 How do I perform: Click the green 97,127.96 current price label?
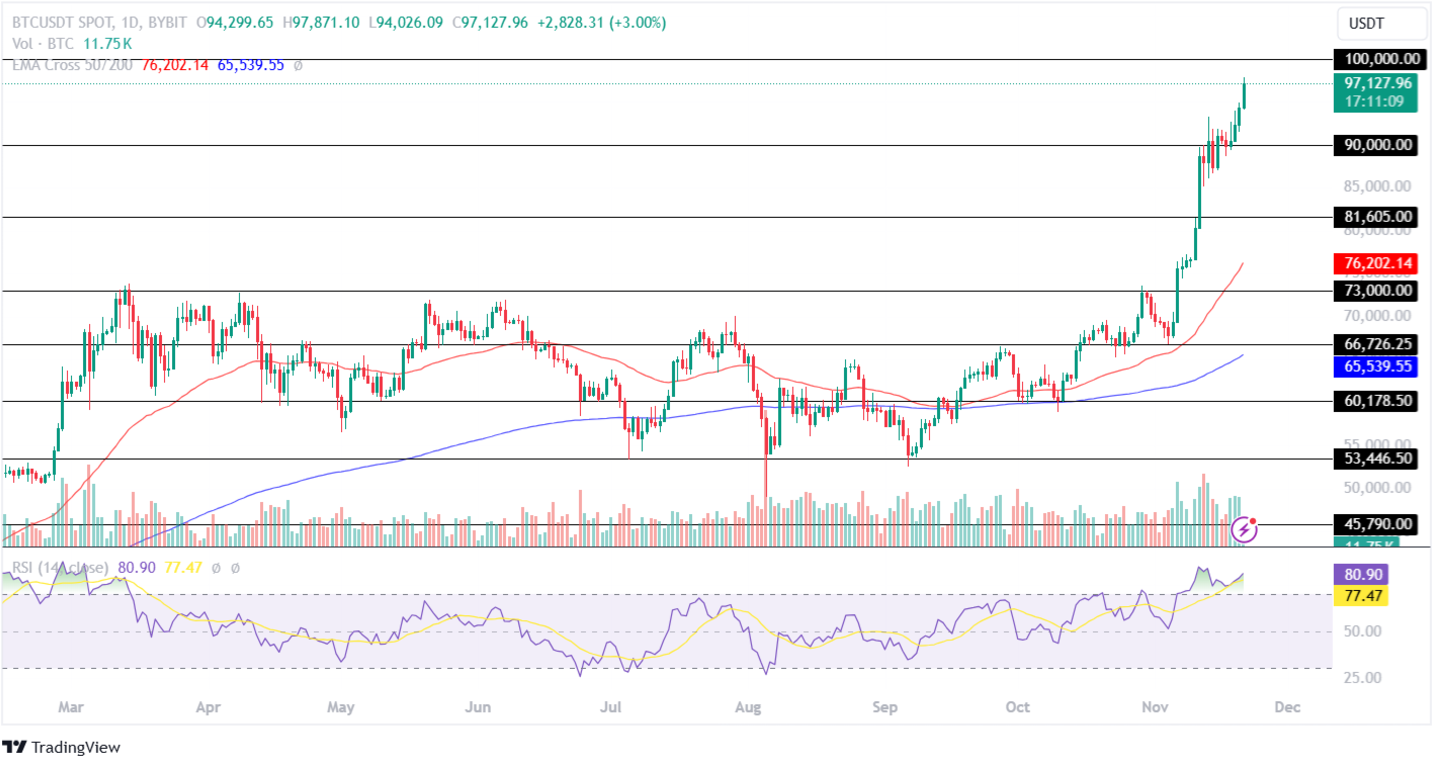tap(1378, 83)
